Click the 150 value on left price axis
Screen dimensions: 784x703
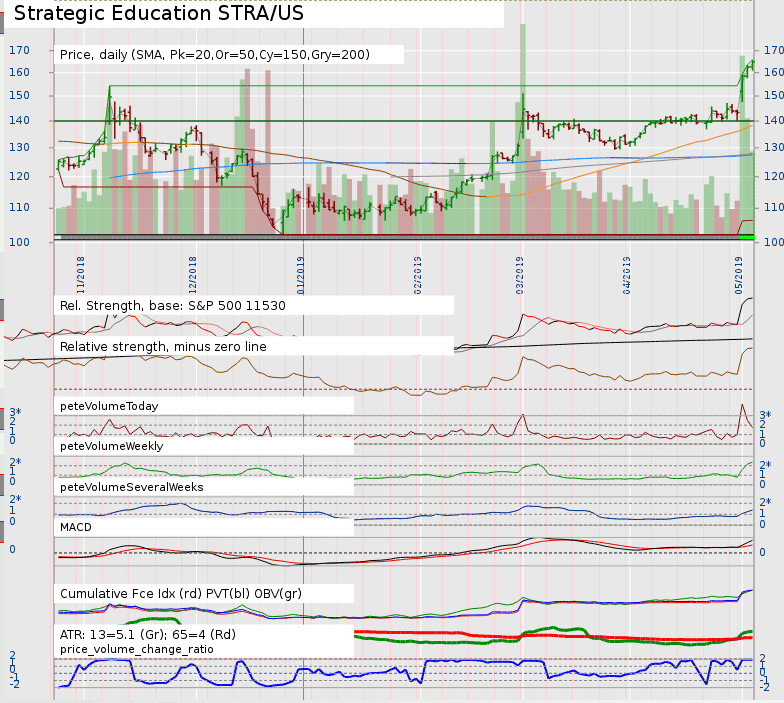click(x=19, y=95)
